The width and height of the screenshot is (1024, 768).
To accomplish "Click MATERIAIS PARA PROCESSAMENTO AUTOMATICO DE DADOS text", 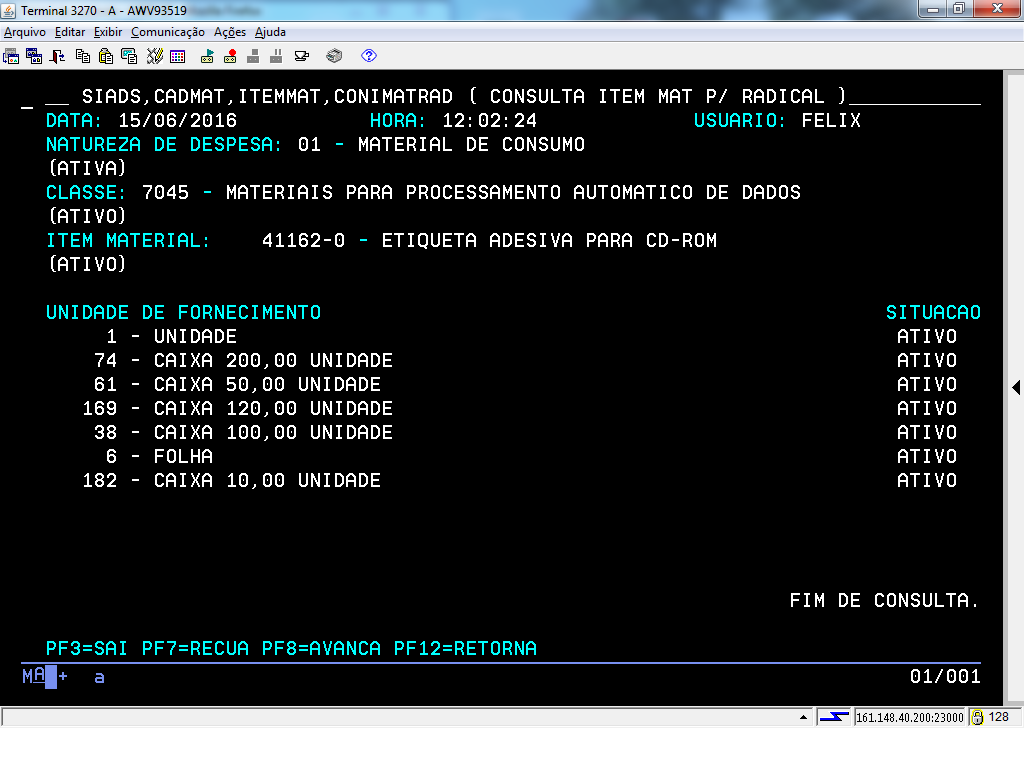I will point(513,193).
